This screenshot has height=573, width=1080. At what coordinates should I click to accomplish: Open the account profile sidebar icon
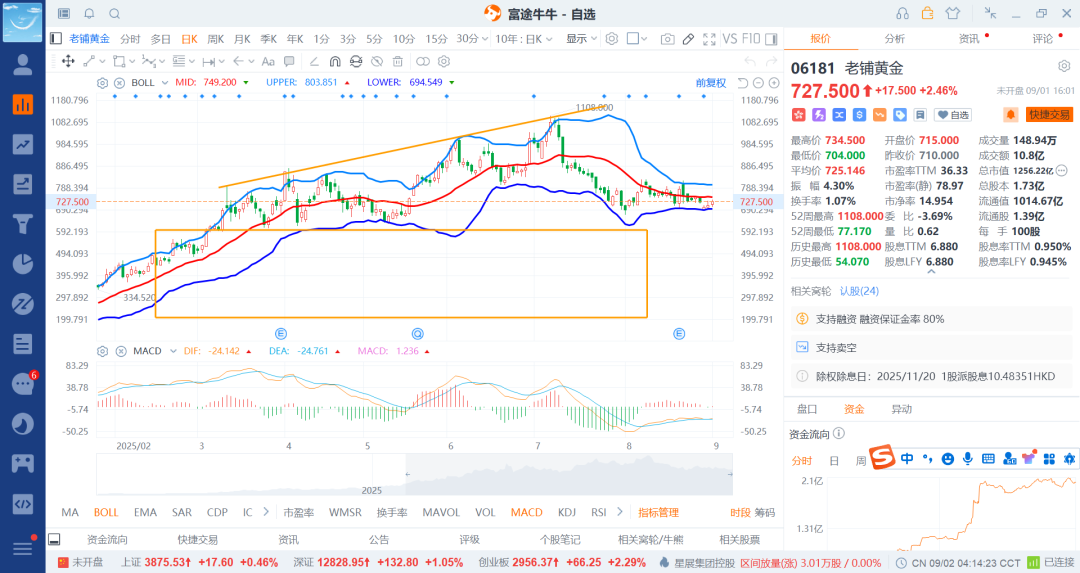click(23, 65)
